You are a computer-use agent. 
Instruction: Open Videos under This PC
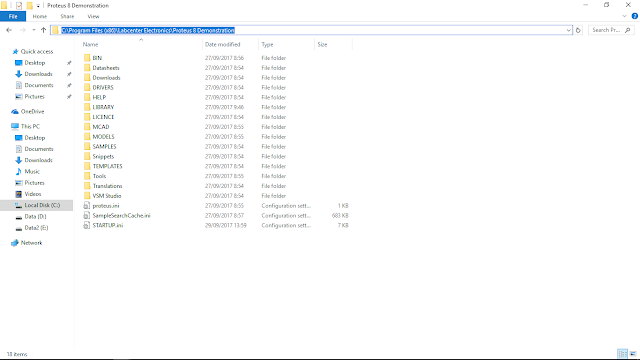33,194
